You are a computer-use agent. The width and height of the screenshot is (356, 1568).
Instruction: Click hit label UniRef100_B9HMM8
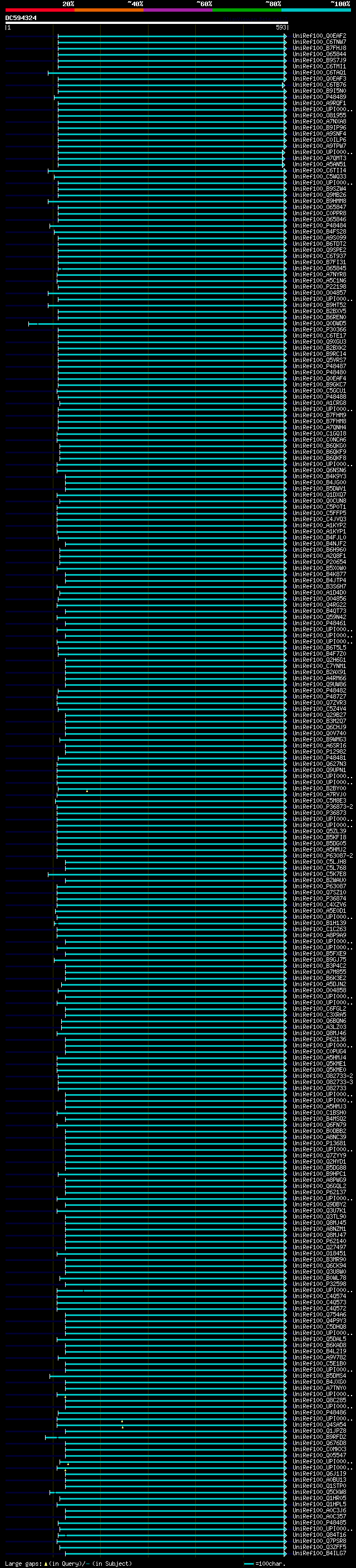click(x=319, y=201)
